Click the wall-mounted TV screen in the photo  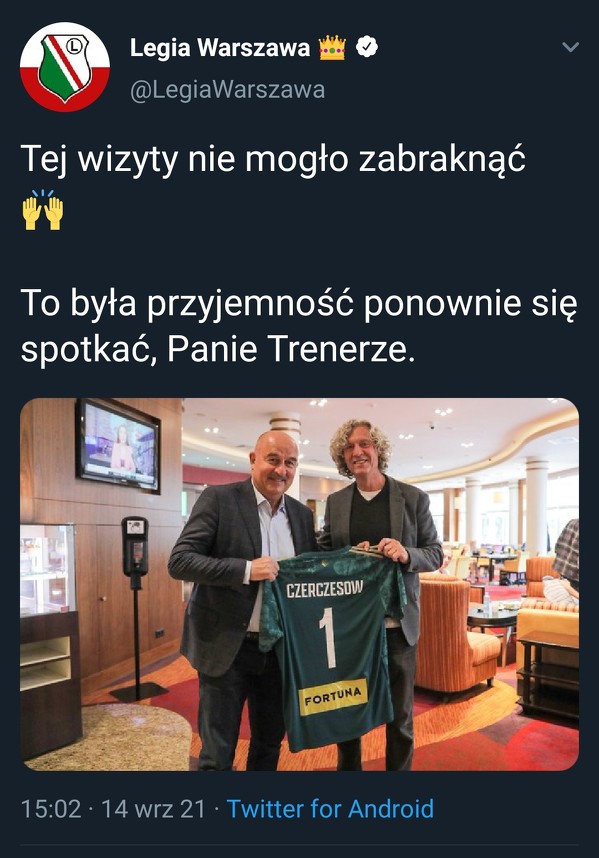point(118,446)
